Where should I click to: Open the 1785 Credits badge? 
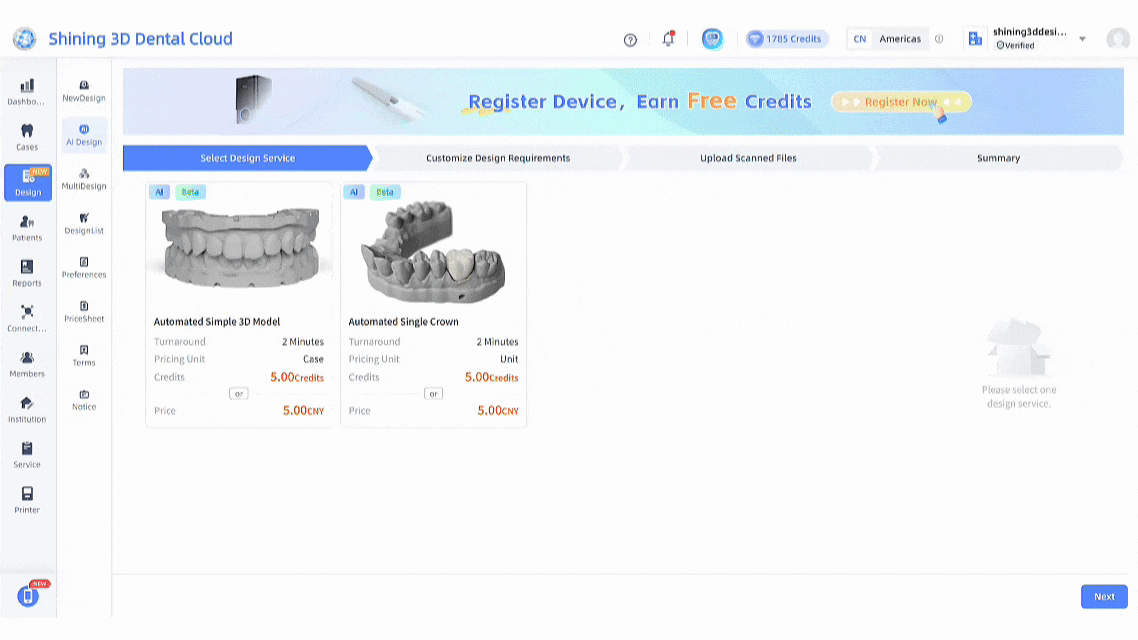(x=787, y=39)
